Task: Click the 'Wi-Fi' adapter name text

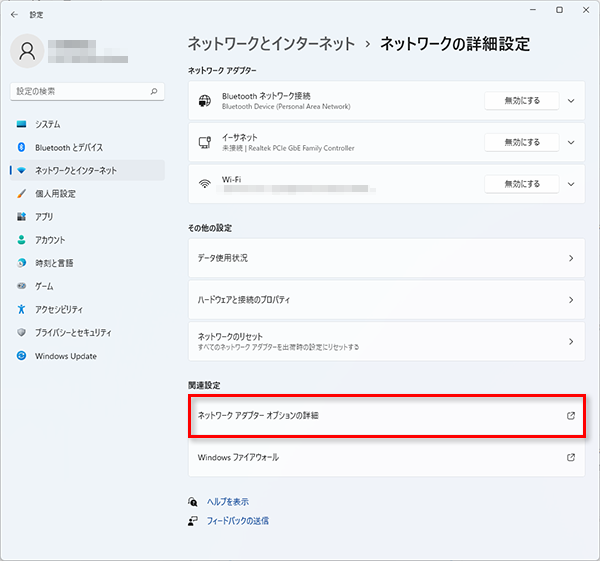Action: (232, 179)
